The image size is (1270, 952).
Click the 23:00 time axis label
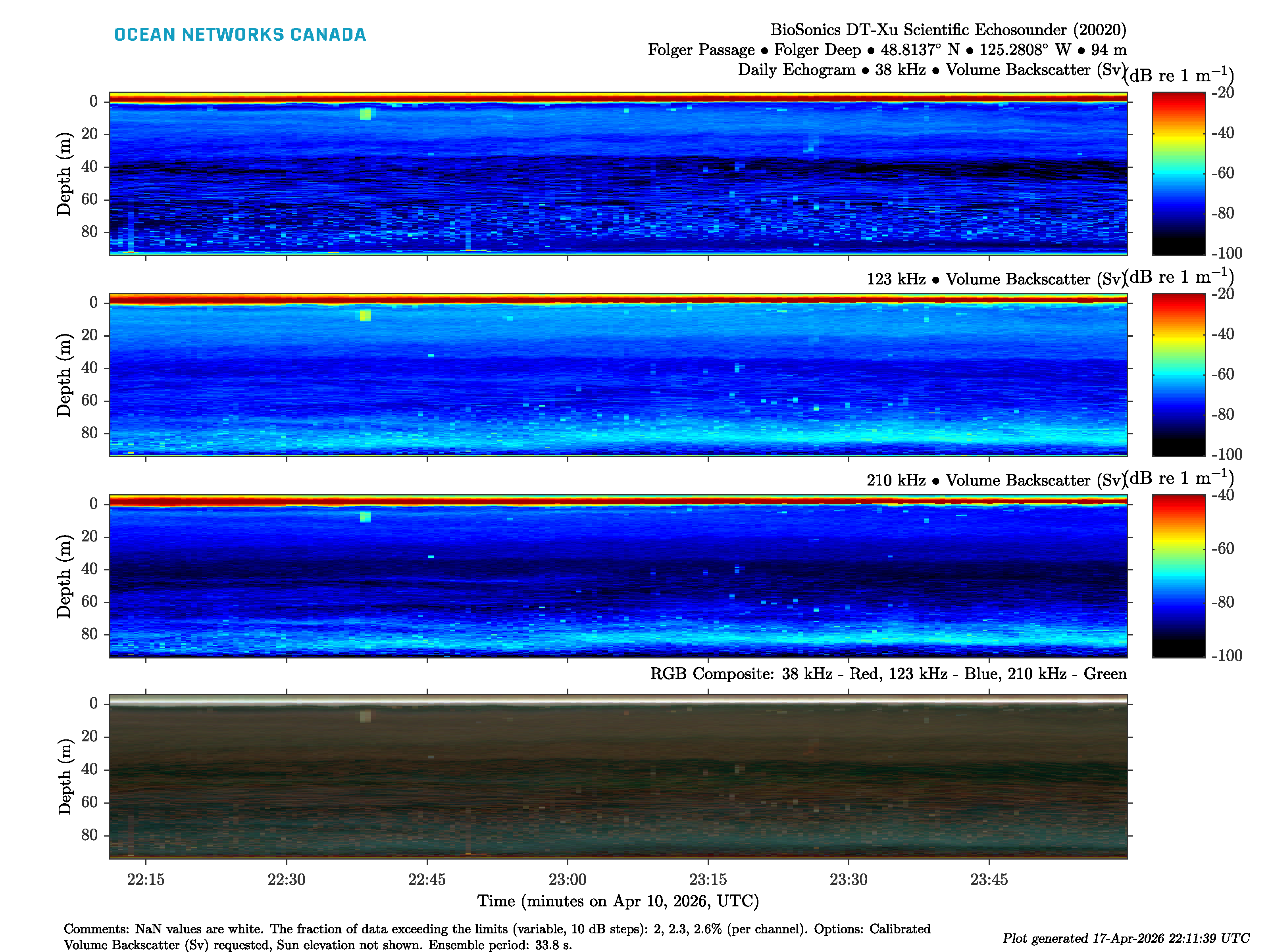[567, 879]
